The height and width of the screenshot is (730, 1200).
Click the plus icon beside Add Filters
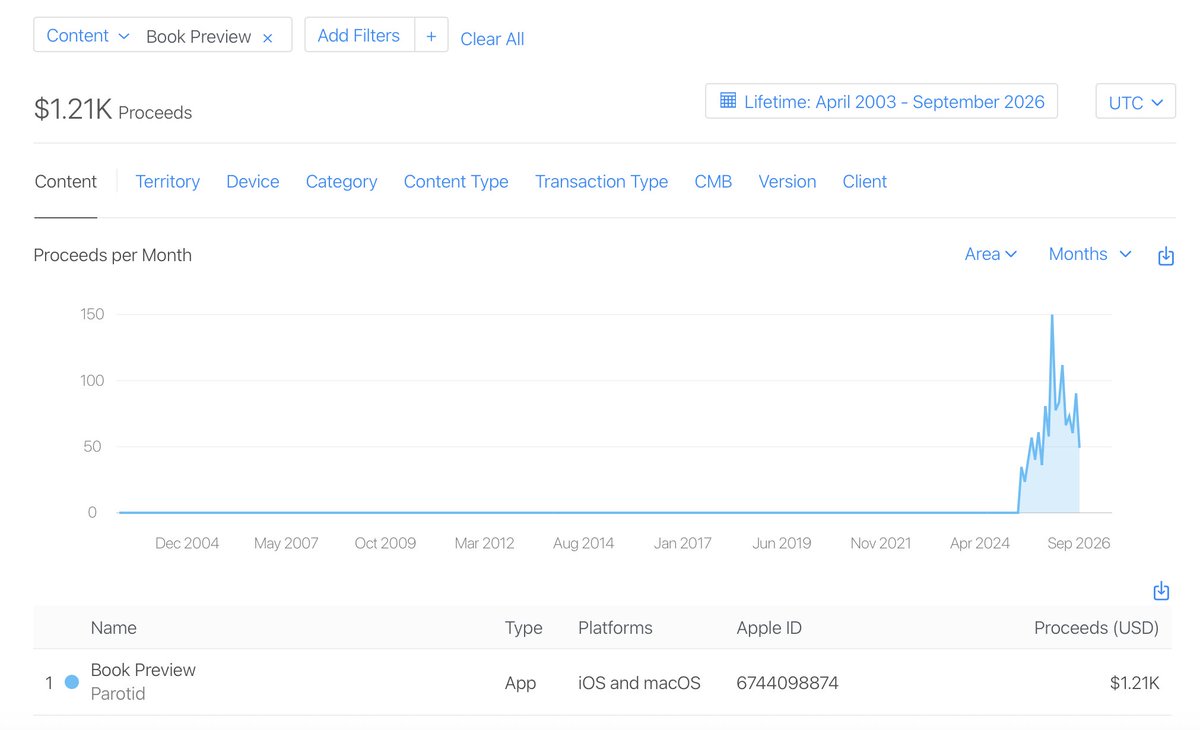(x=431, y=35)
